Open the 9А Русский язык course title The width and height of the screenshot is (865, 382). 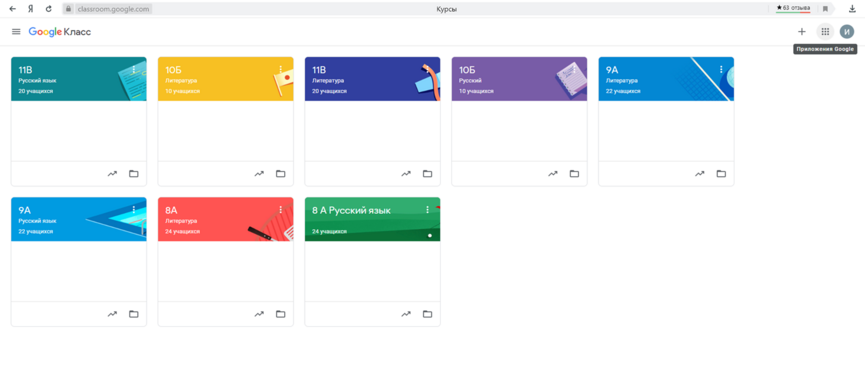coord(25,210)
